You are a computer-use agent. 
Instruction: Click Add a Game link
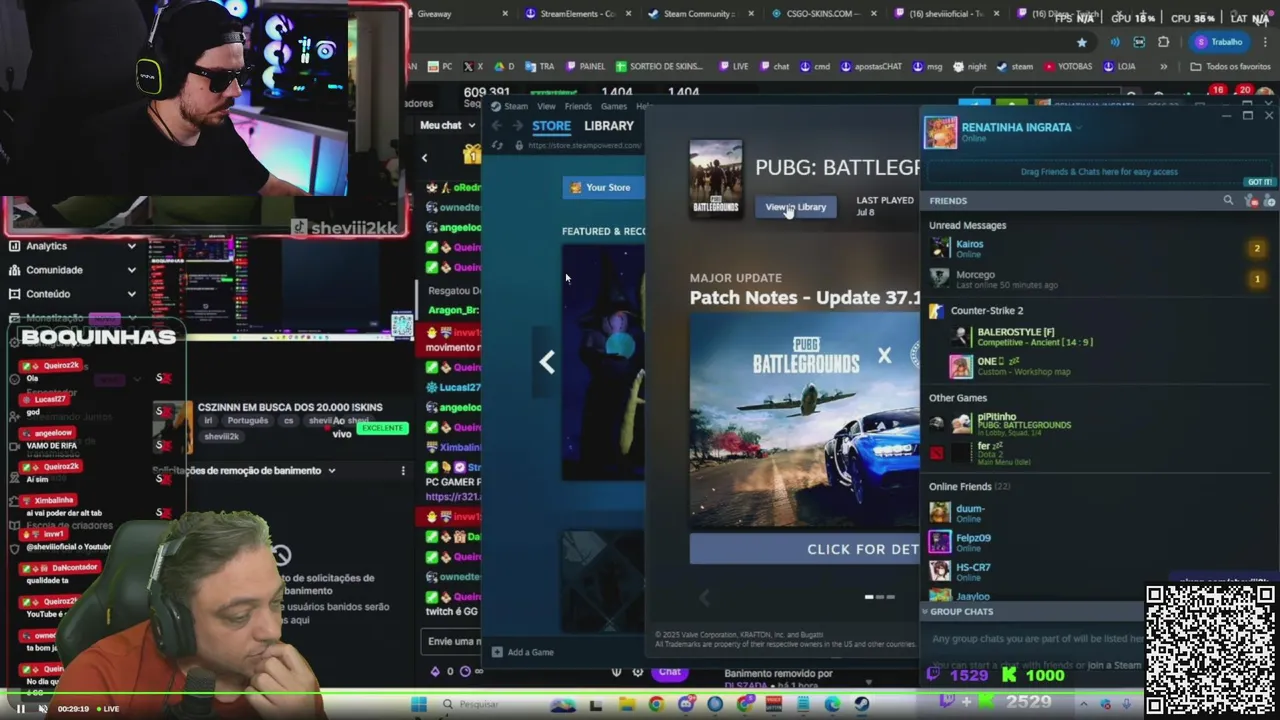[x=523, y=652]
